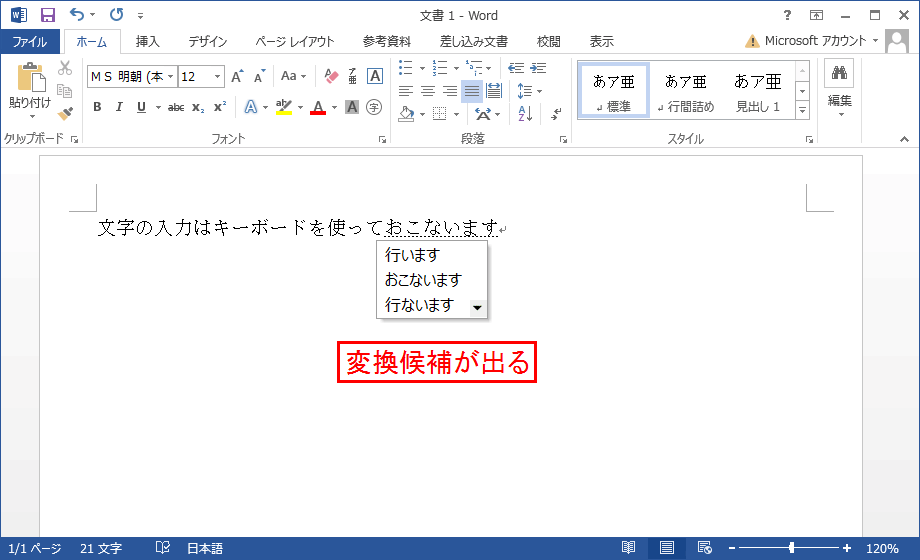
Task: Open the font name dropdown
Action: pyautogui.click(x=171, y=77)
